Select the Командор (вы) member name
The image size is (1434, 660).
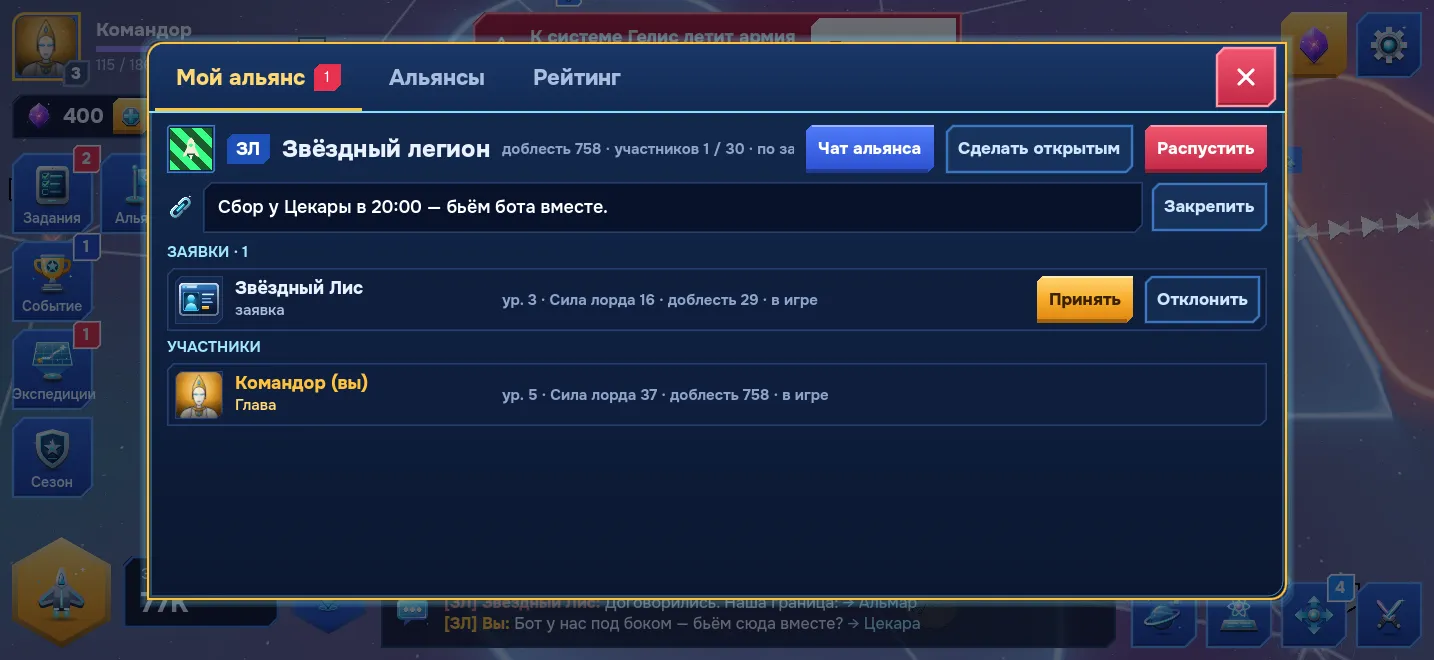(301, 383)
